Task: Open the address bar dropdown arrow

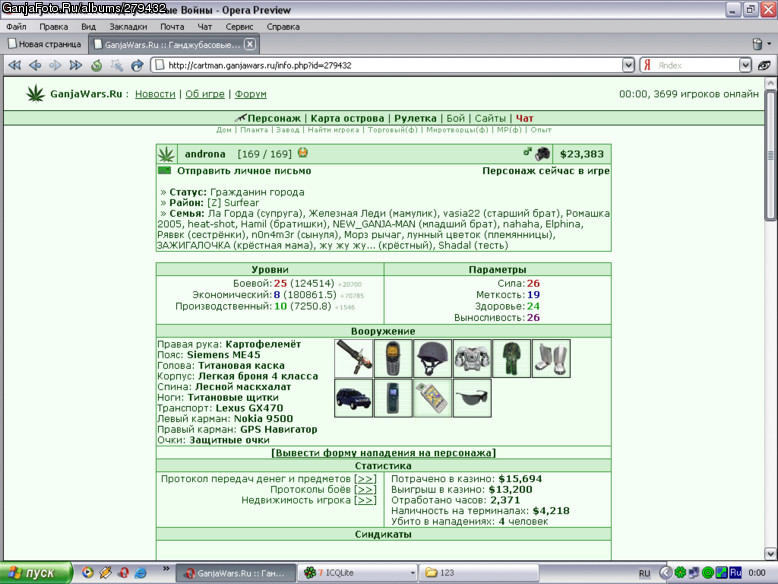Action: click(x=628, y=65)
